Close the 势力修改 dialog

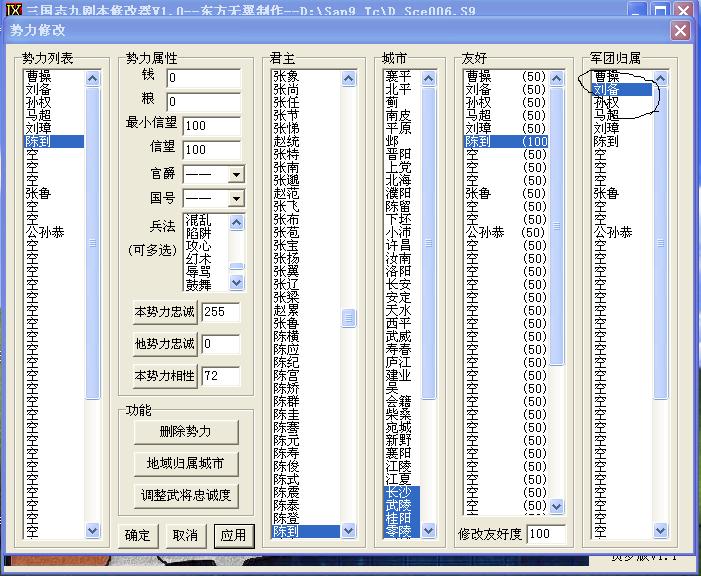tap(679, 31)
